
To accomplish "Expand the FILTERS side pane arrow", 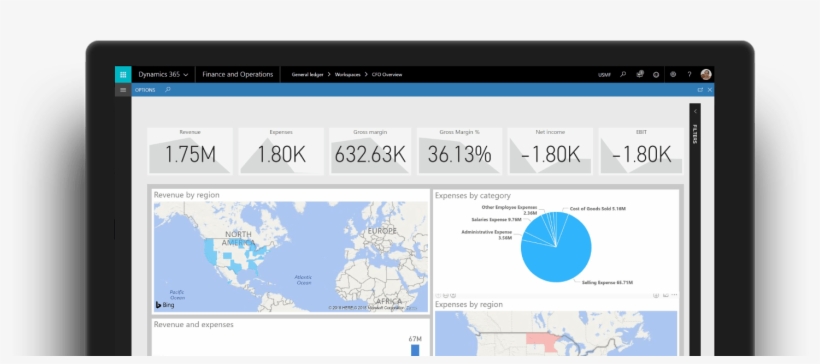I will click(695, 111).
